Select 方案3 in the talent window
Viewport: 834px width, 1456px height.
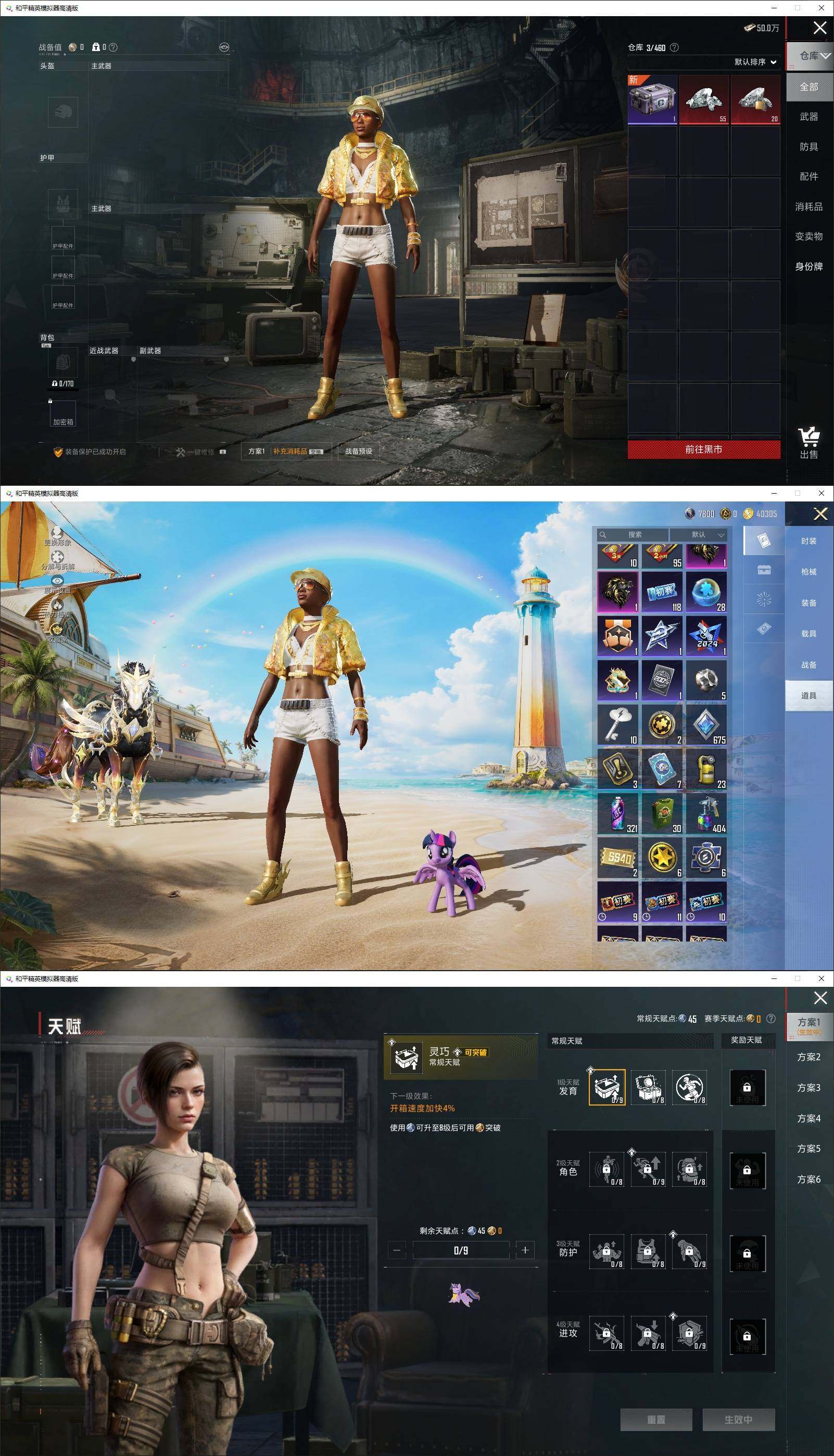[x=809, y=1087]
